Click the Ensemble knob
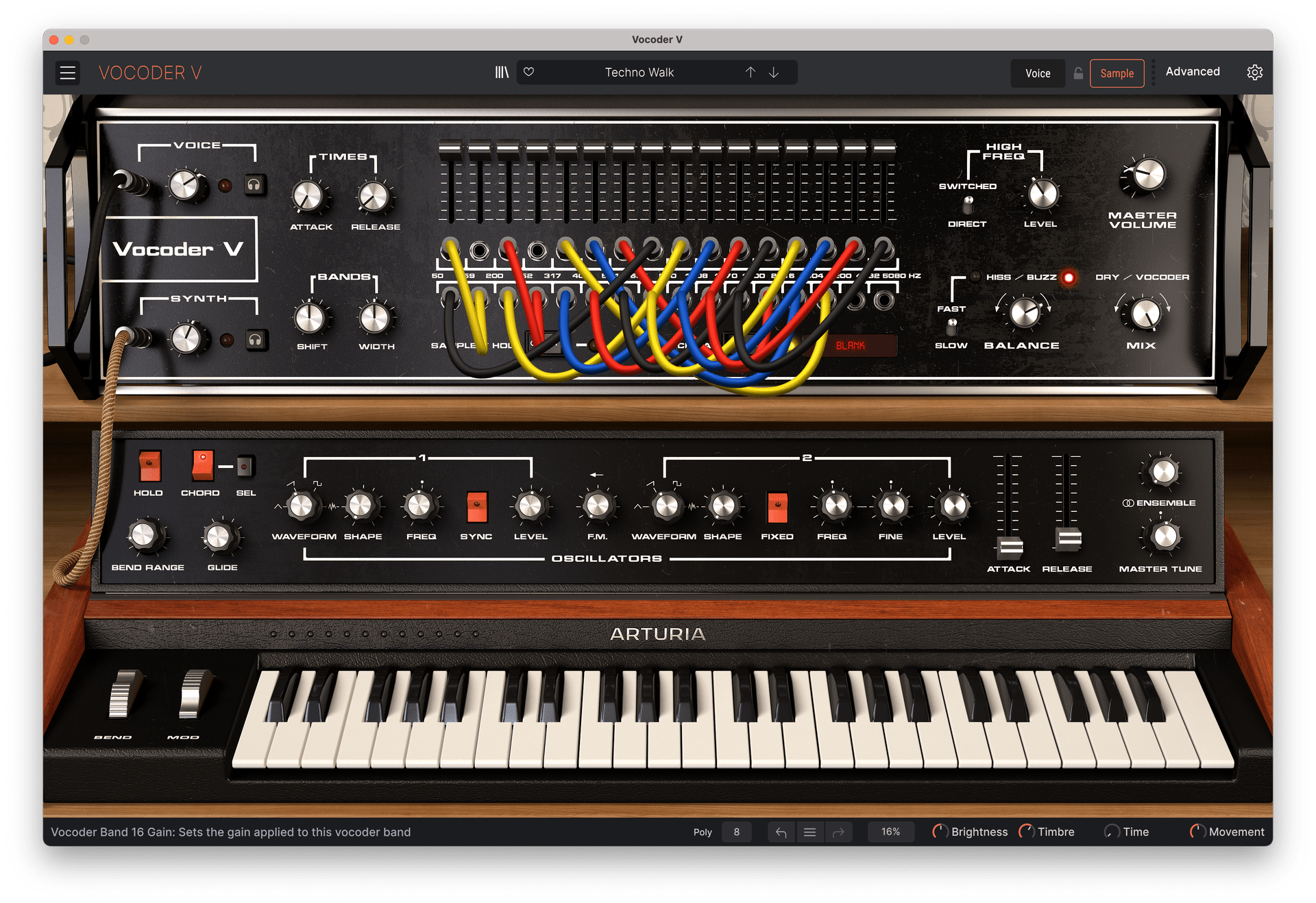Screen dimensions: 1316x903 point(1163,472)
